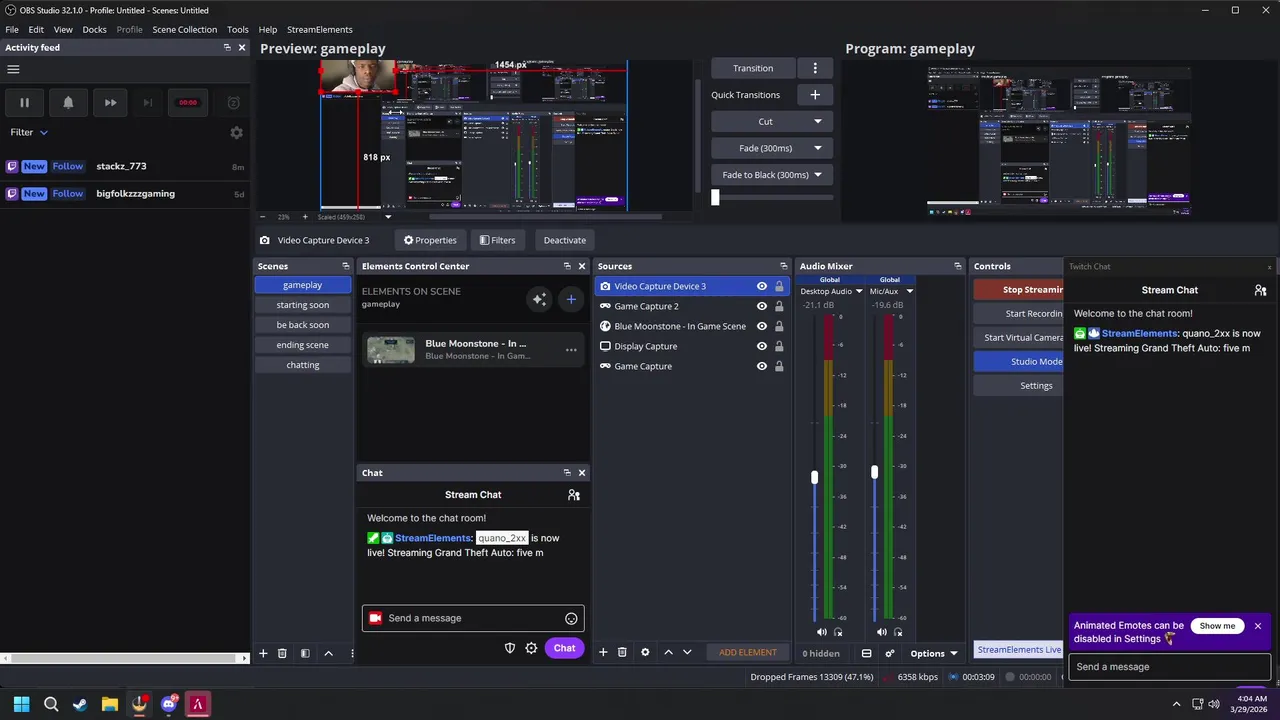Remove selected scene with trash icon
The width and height of the screenshot is (1280, 720).
pyautogui.click(x=282, y=653)
